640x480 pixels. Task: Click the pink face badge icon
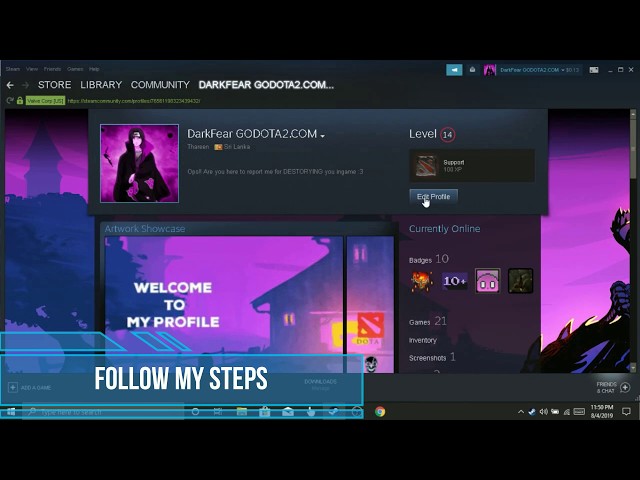point(487,281)
